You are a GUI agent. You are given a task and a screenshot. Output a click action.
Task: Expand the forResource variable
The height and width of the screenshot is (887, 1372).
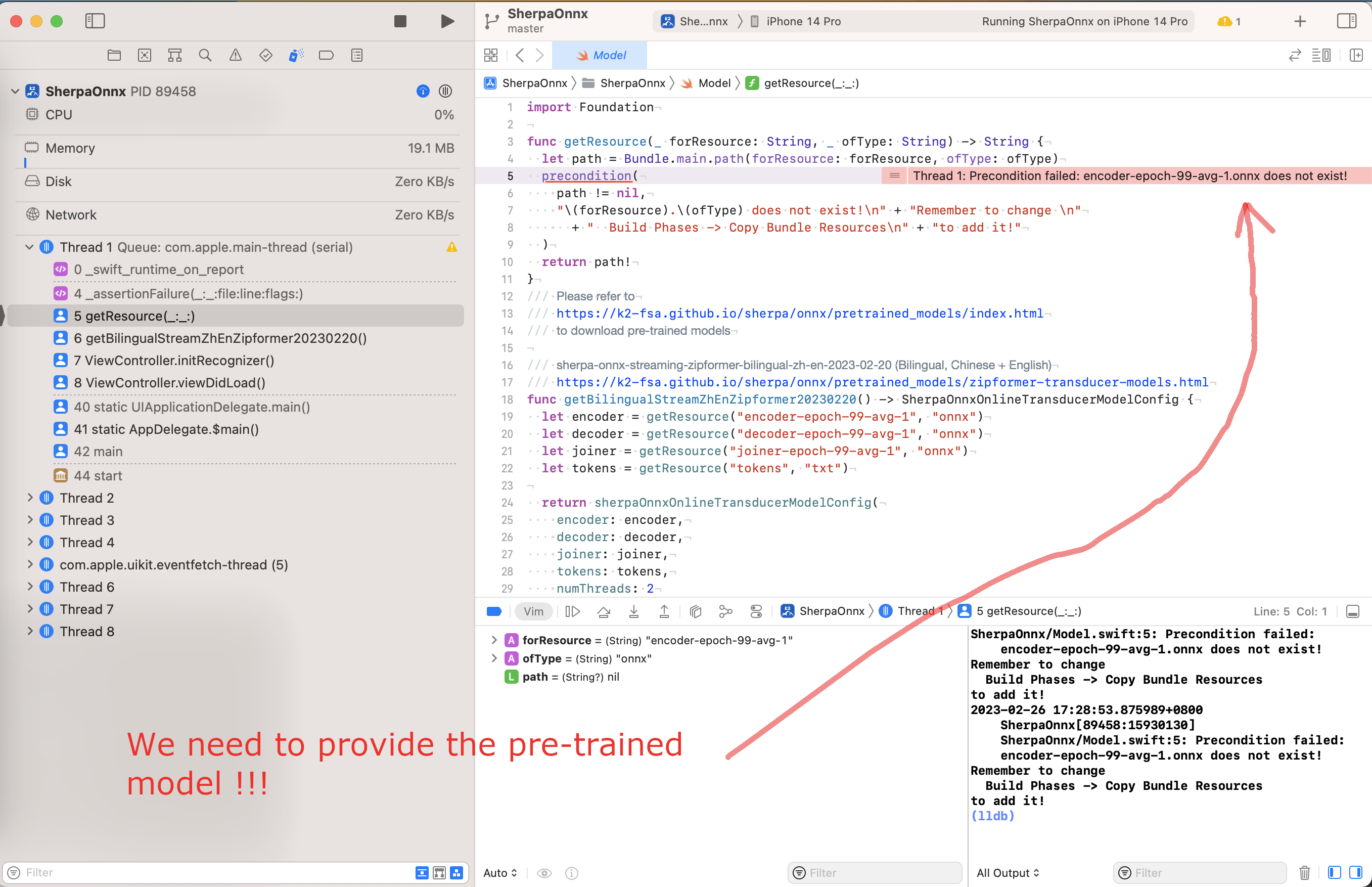(x=493, y=640)
